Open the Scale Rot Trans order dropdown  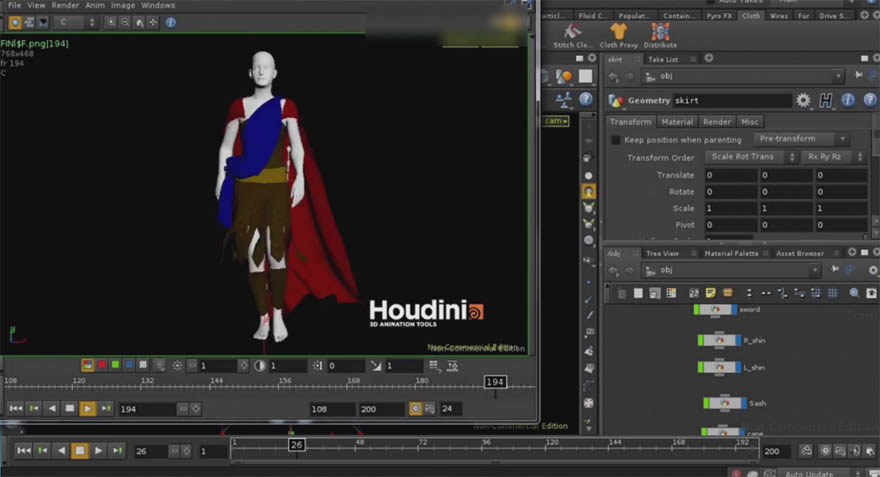click(x=751, y=157)
